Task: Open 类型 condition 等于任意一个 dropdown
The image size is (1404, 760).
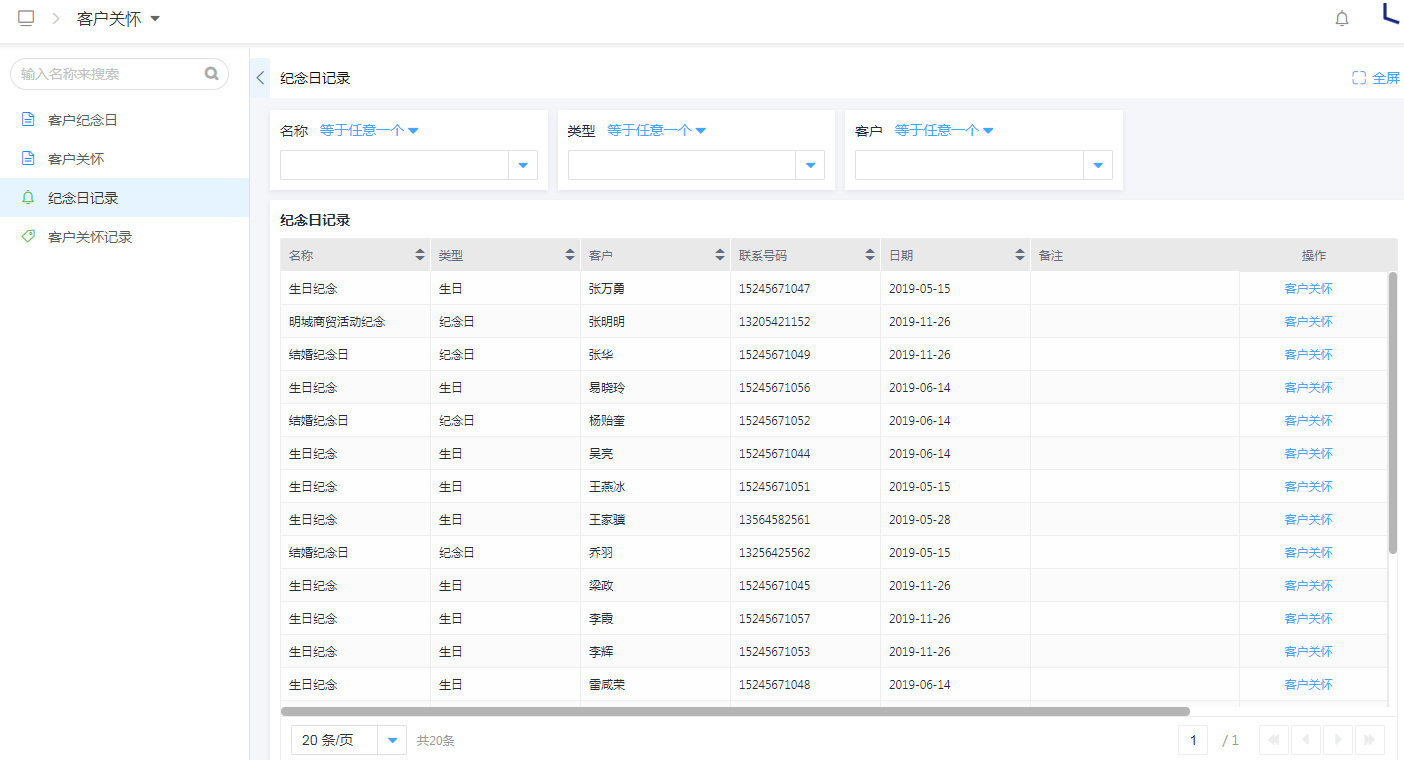Action: point(657,130)
